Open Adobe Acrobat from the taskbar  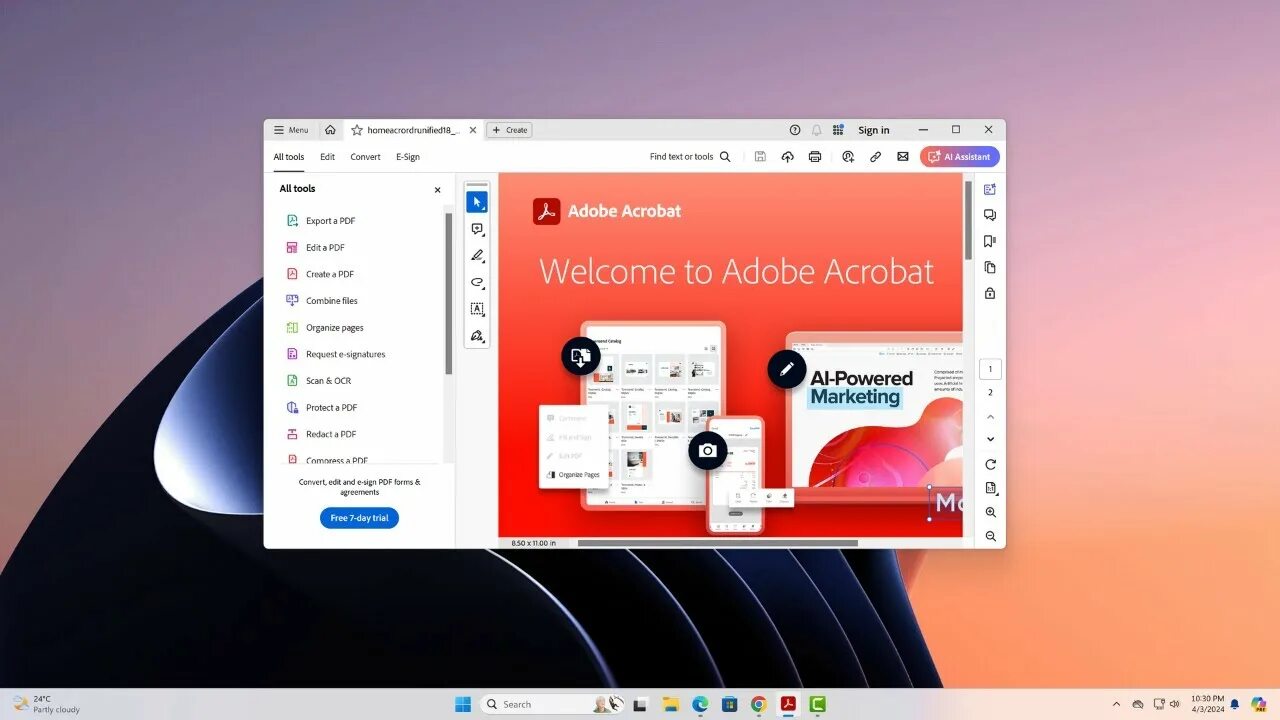pyautogui.click(x=788, y=704)
